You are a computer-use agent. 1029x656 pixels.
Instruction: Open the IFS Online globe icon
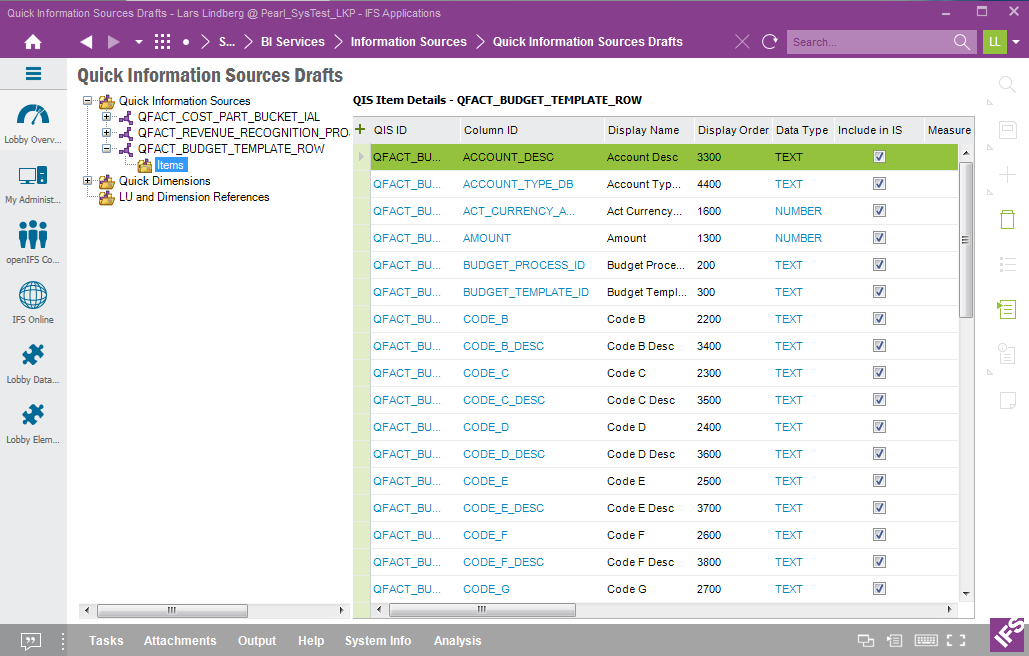point(33,296)
